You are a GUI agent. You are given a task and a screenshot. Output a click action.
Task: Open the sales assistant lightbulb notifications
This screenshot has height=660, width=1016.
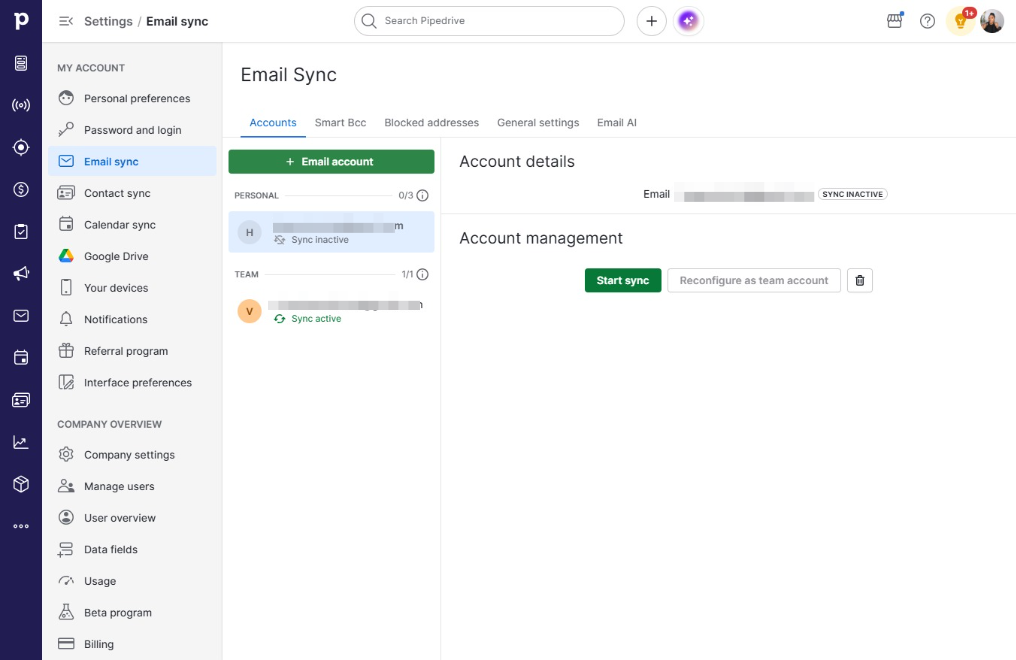click(961, 21)
